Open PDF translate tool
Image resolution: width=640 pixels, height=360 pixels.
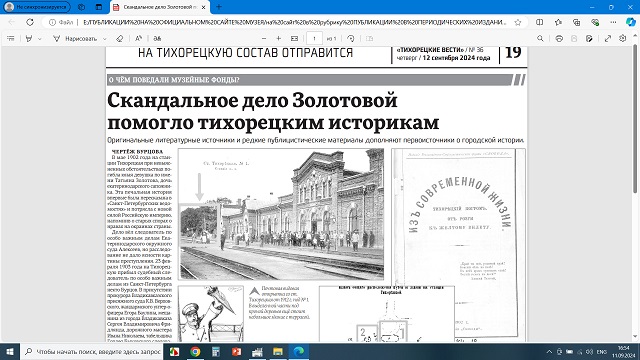[x=157, y=38]
